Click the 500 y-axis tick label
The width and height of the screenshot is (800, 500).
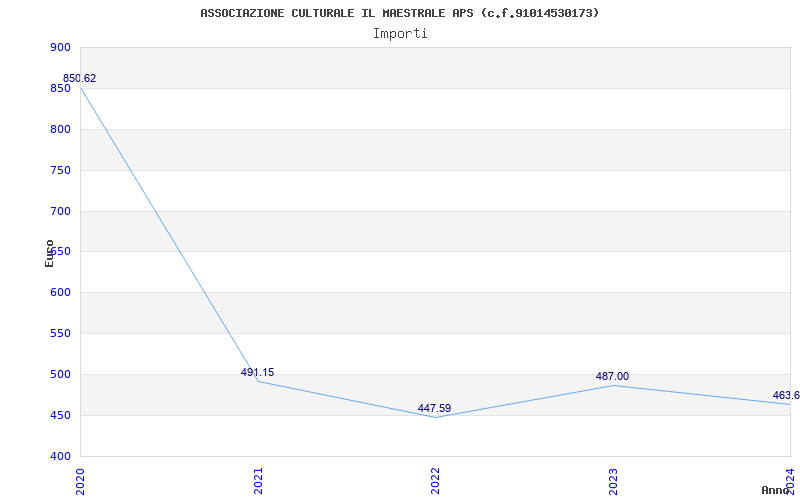60,374
